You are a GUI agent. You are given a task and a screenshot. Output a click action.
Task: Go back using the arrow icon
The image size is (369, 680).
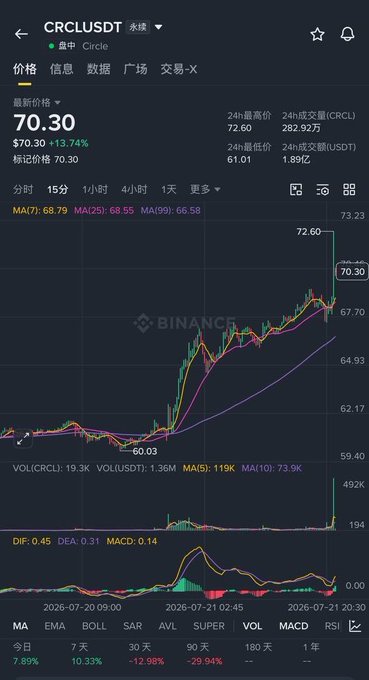21,34
